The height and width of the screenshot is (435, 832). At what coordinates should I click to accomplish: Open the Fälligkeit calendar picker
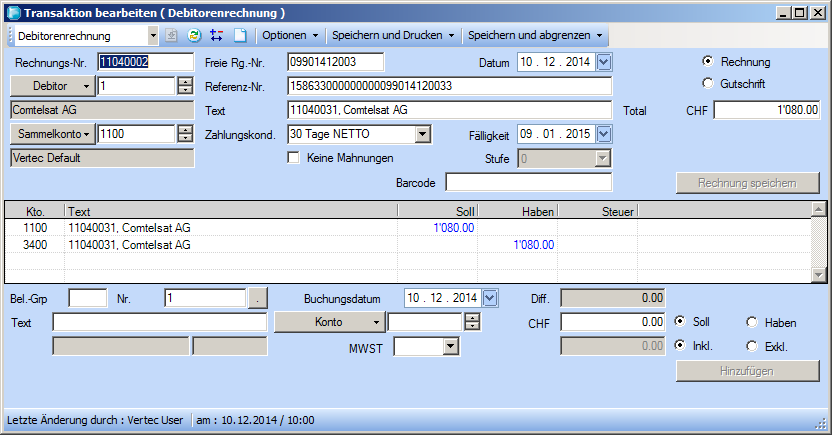[x=603, y=134]
